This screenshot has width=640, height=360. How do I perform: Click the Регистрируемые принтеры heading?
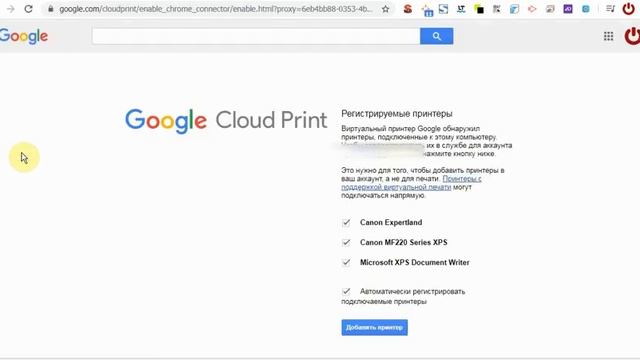point(397,113)
